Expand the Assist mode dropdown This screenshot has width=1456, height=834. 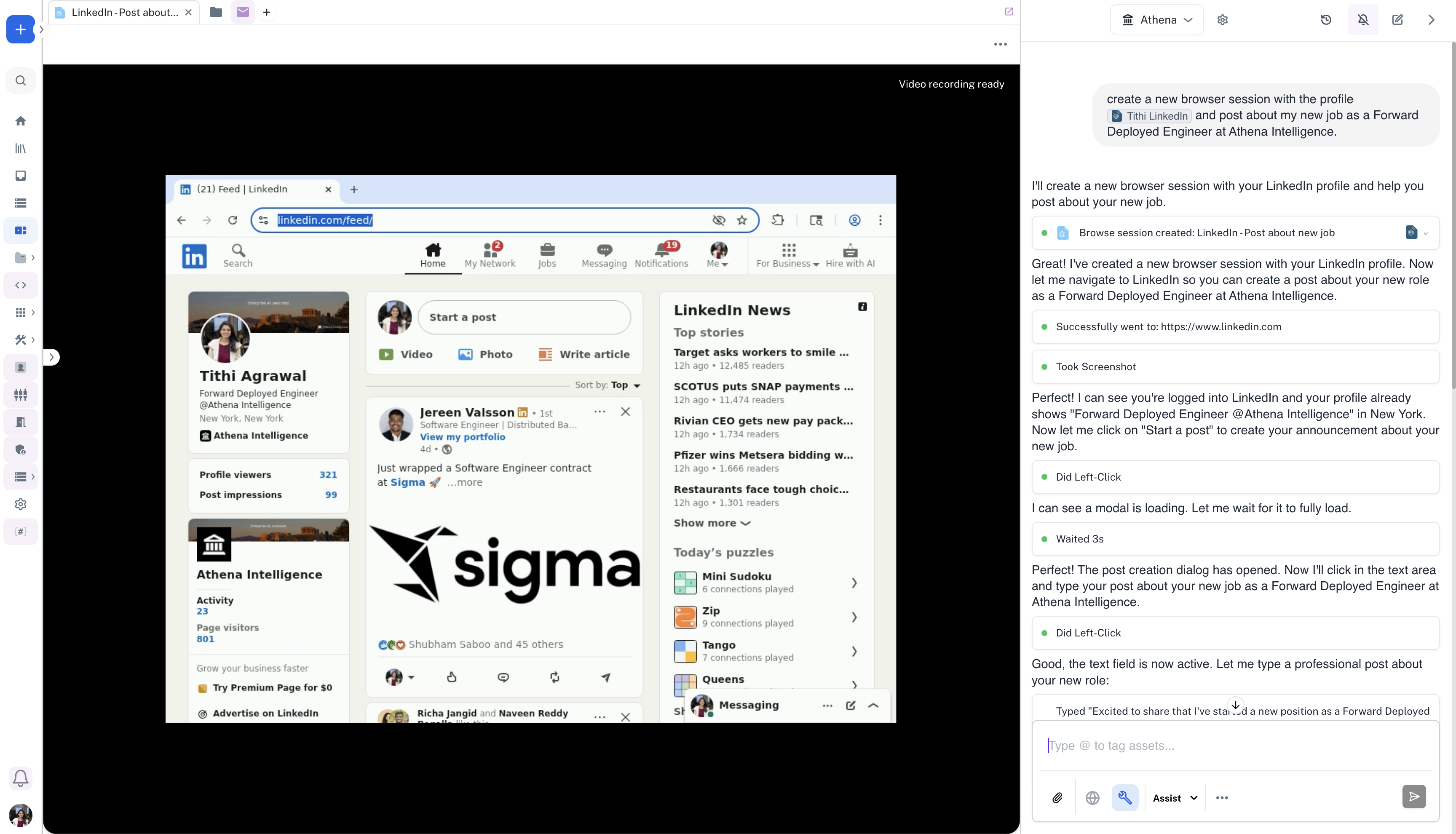(x=1175, y=798)
